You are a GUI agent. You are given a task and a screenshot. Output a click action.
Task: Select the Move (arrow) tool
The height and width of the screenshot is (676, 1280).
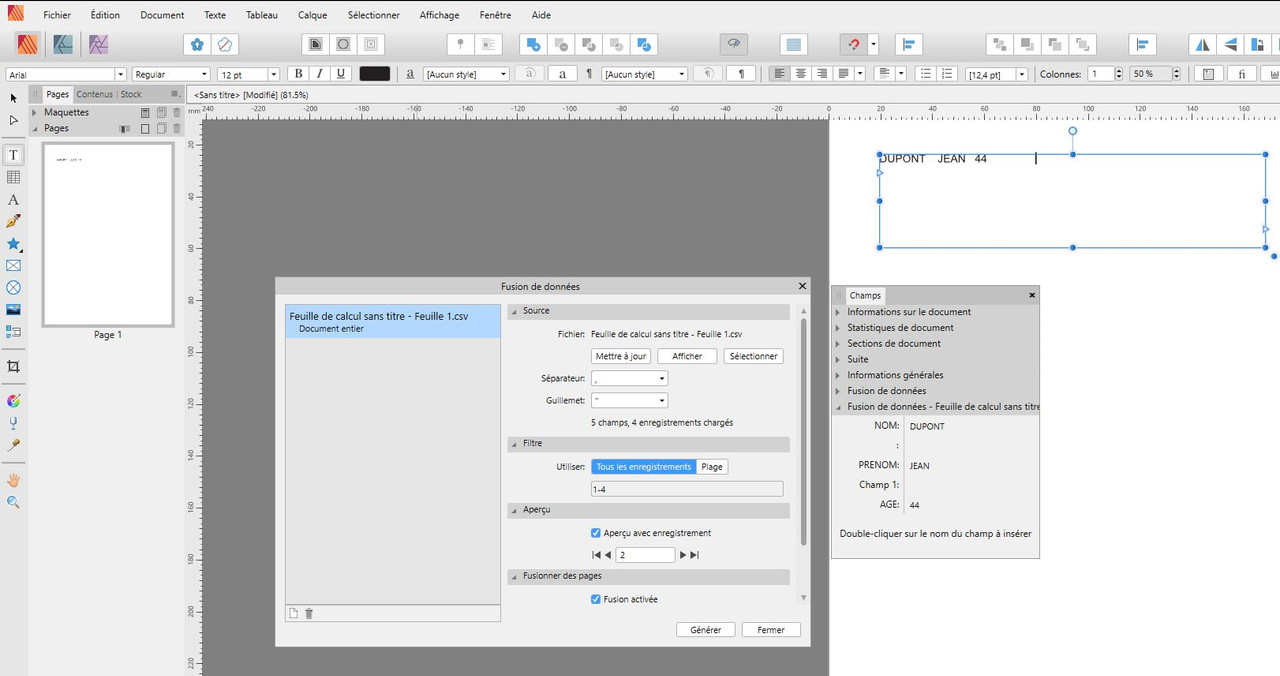(x=13, y=97)
